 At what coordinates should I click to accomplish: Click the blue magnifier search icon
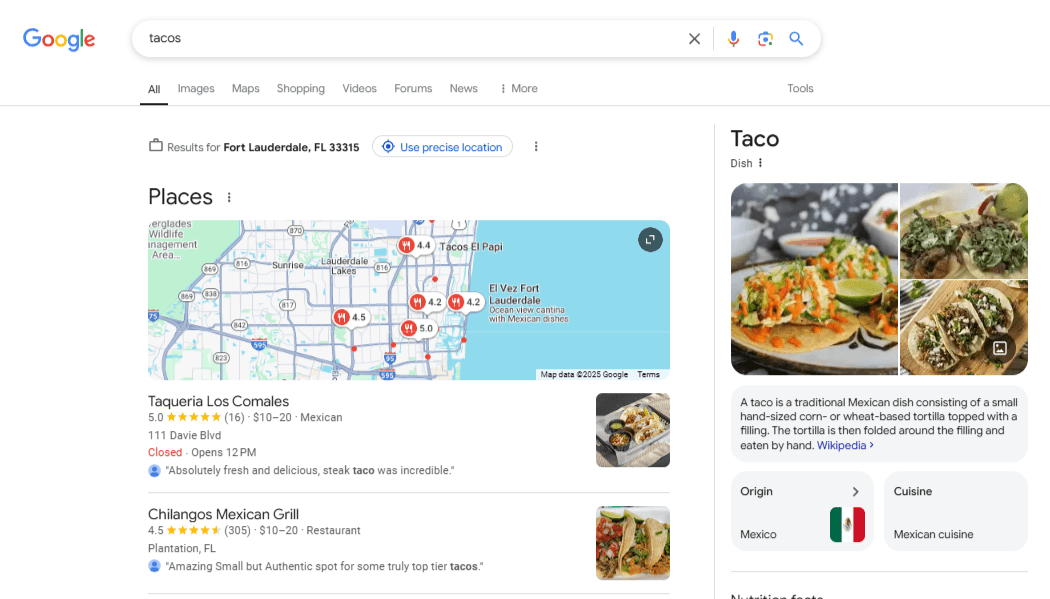click(x=796, y=39)
